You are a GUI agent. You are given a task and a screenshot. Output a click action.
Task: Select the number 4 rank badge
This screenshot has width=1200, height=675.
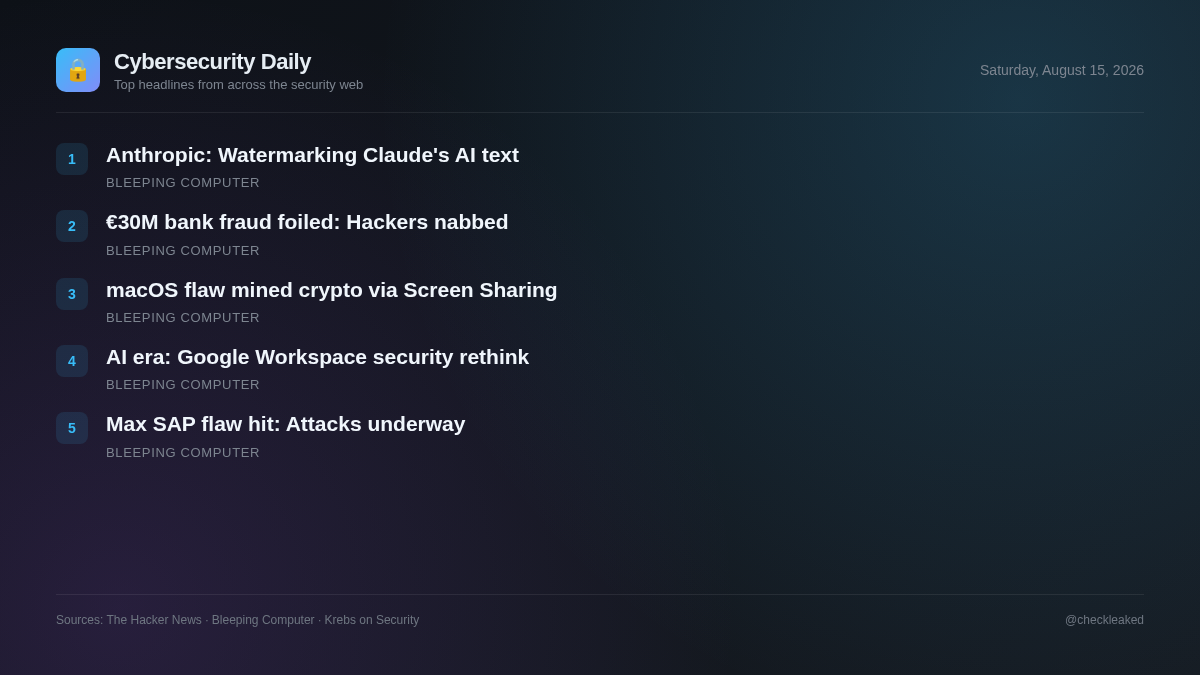(x=72, y=361)
